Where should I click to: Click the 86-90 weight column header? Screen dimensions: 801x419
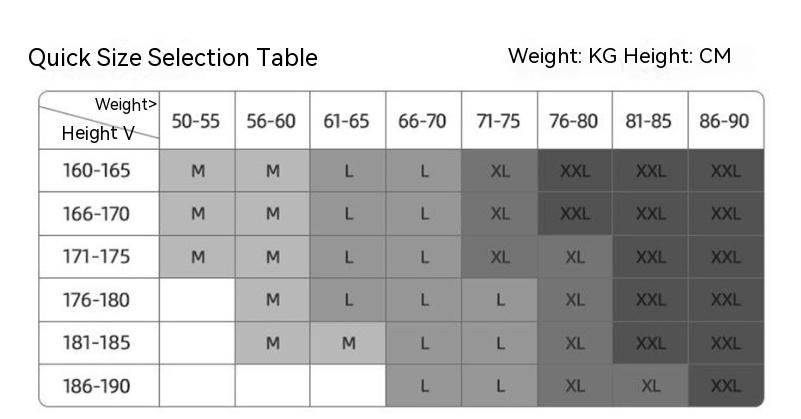(725, 121)
